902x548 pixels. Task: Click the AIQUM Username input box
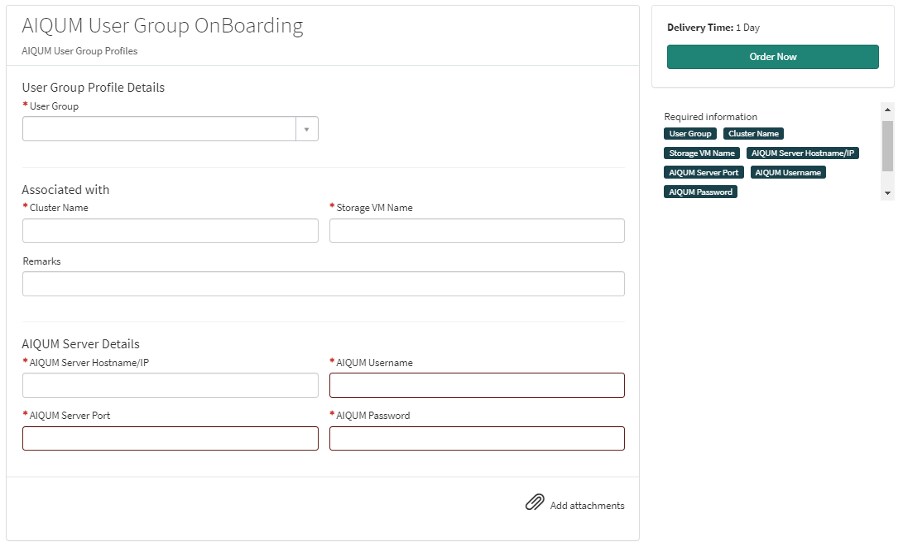pos(477,386)
